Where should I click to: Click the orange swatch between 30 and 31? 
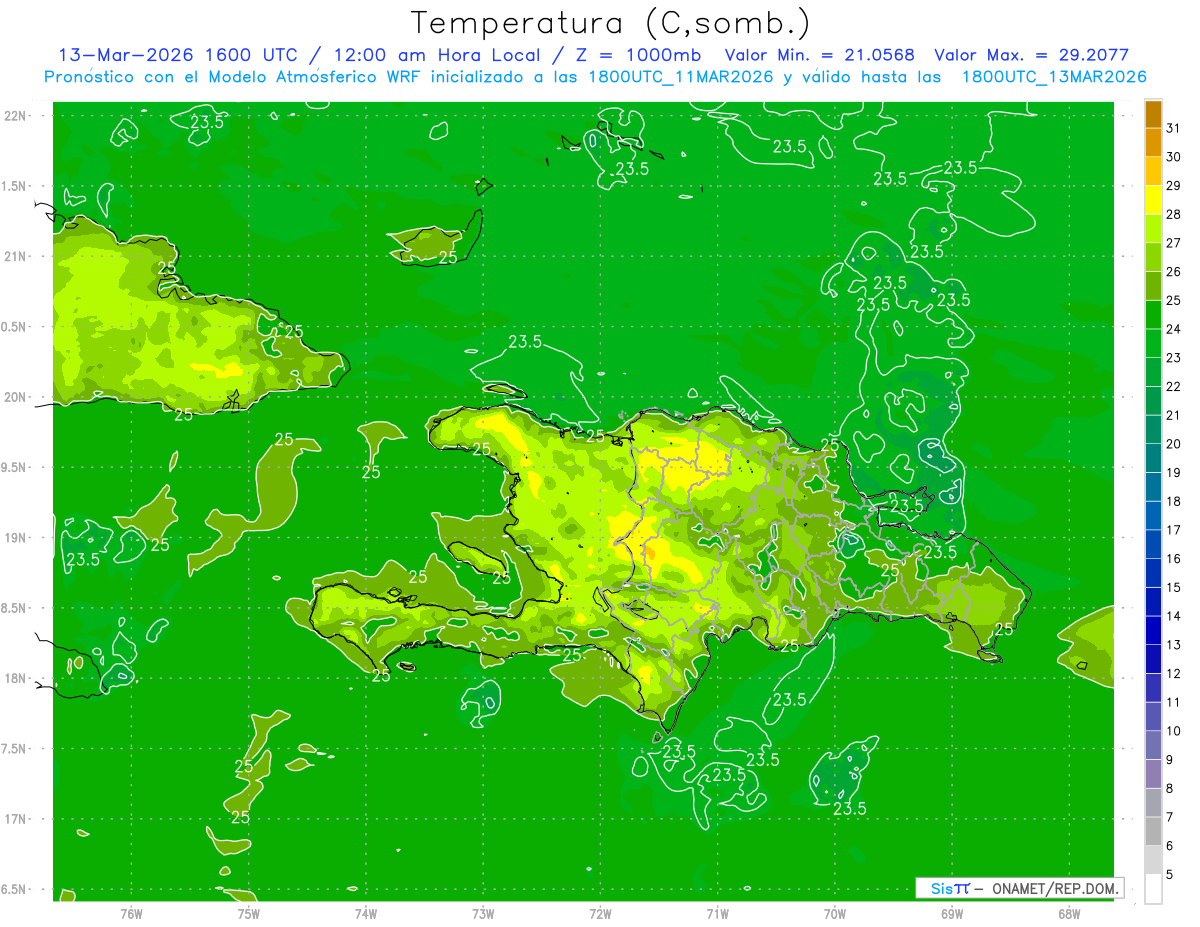coord(1154,142)
